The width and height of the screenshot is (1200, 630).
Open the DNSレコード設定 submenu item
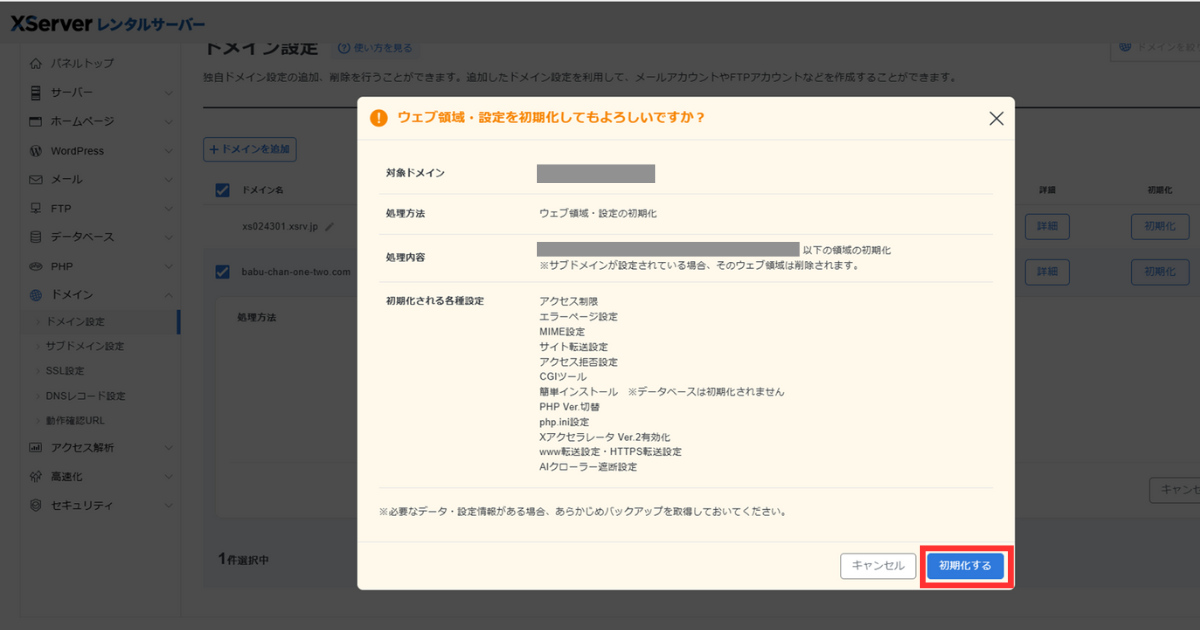tap(85, 396)
